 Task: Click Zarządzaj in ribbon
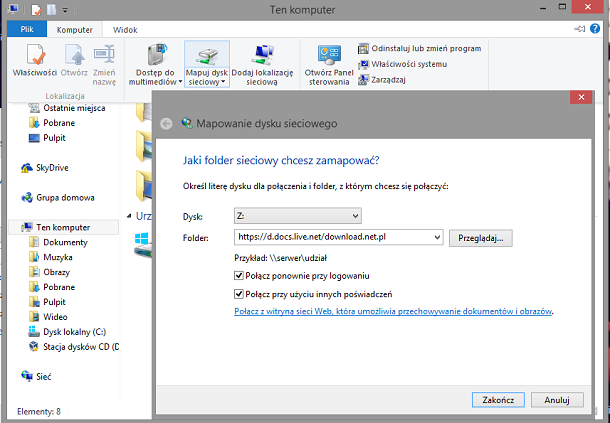pos(382,80)
